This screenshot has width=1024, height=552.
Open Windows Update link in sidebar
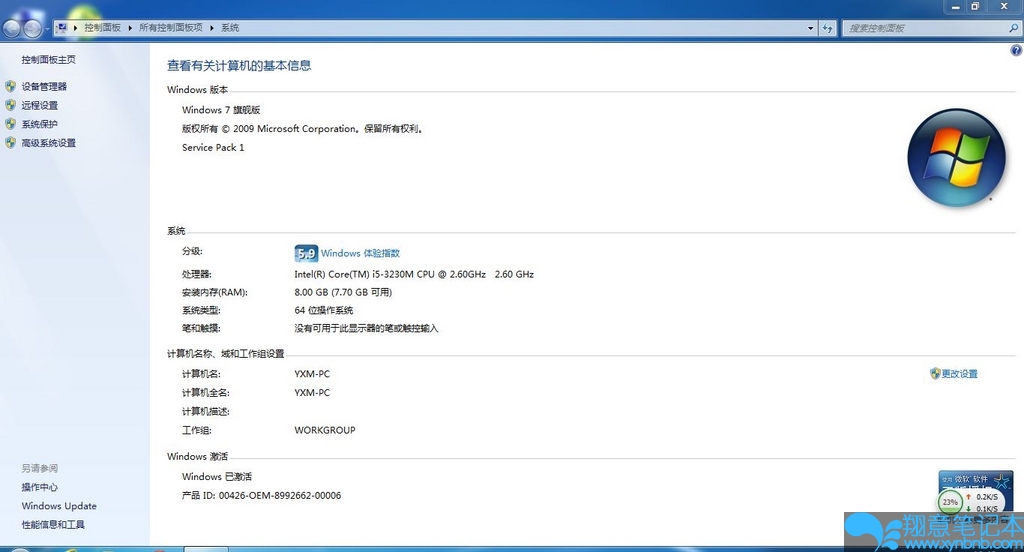coord(59,506)
